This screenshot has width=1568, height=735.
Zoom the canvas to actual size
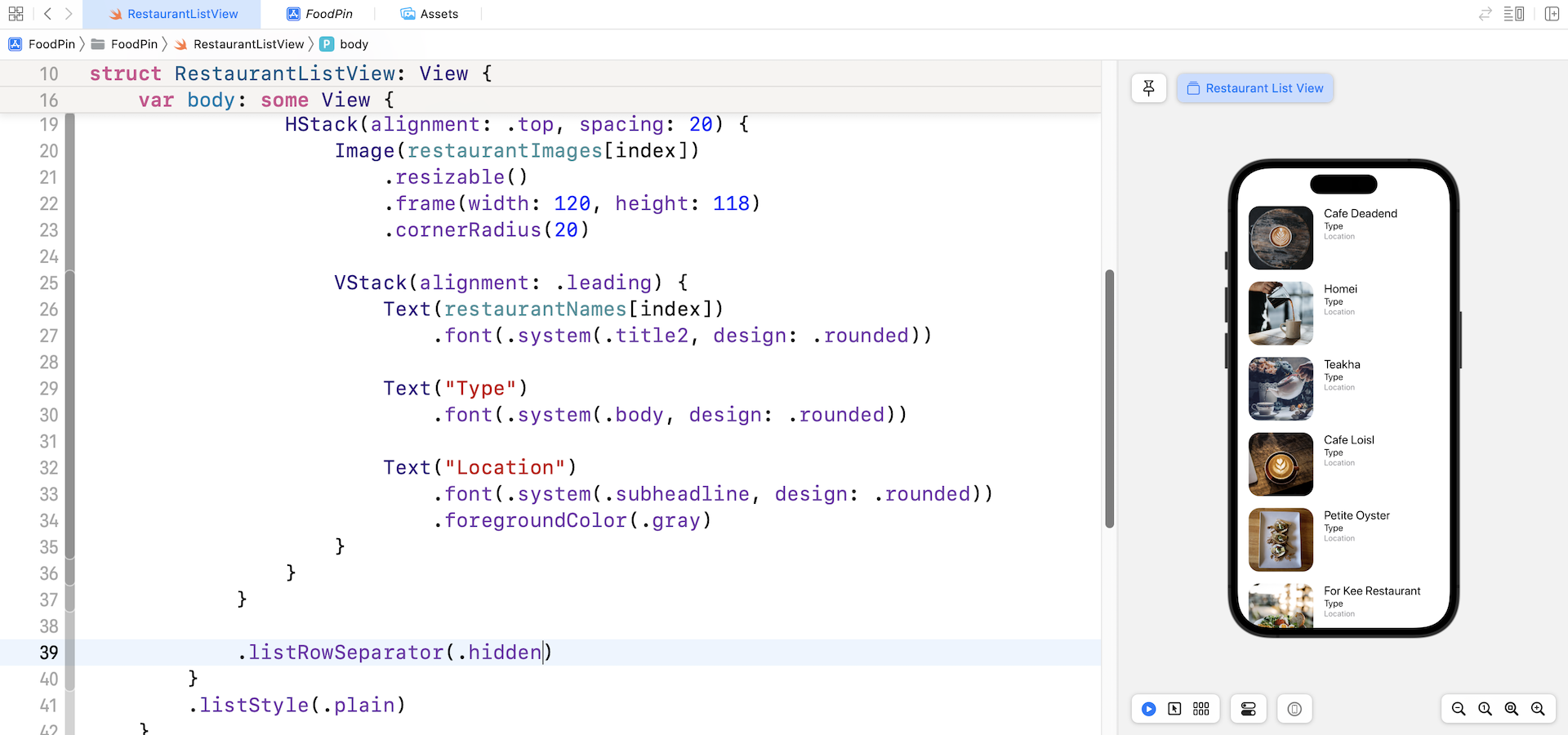pos(1485,709)
